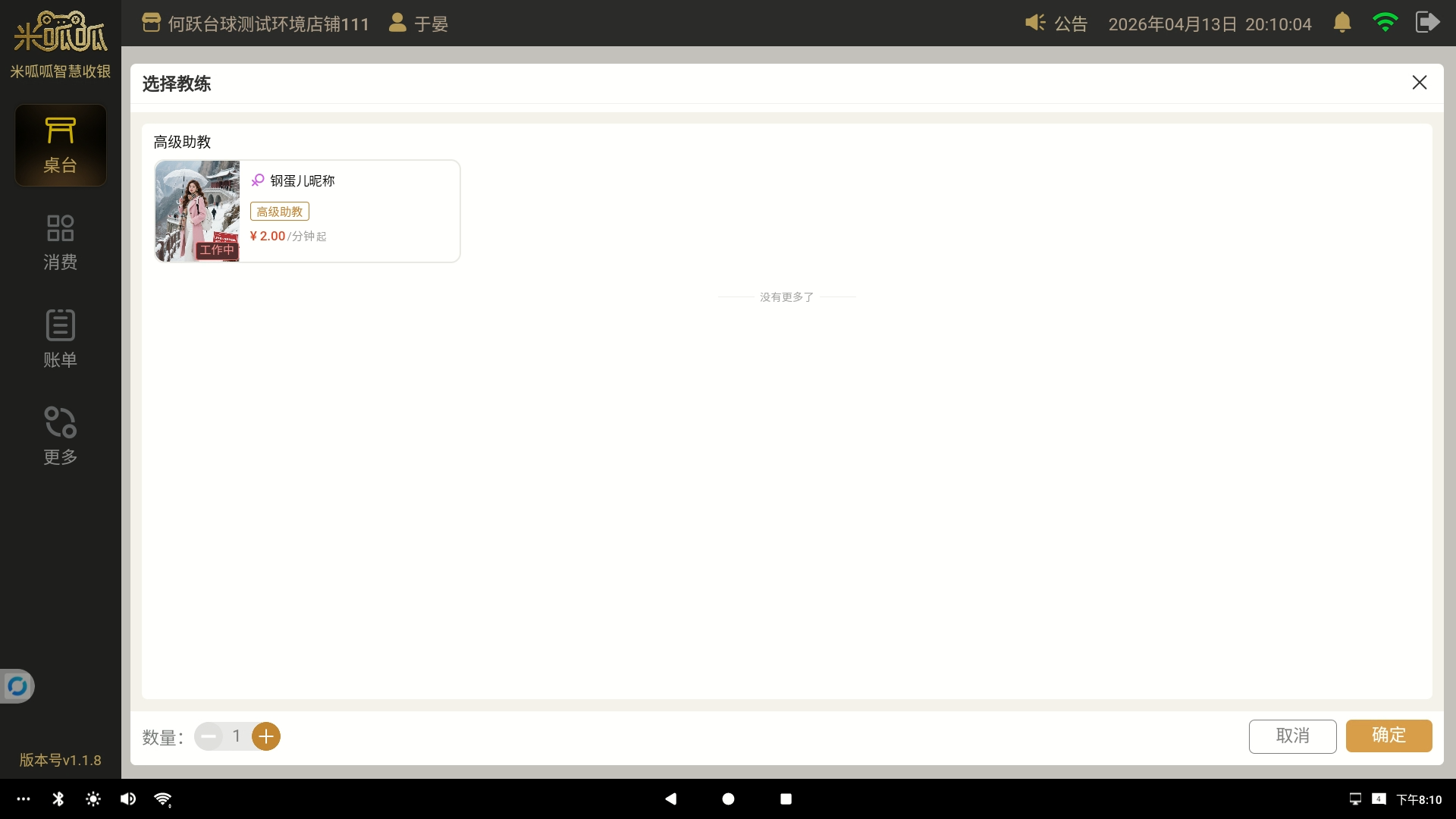The image size is (1456, 819).
Task: Go to 消费 consumption page
Action: 61,243
